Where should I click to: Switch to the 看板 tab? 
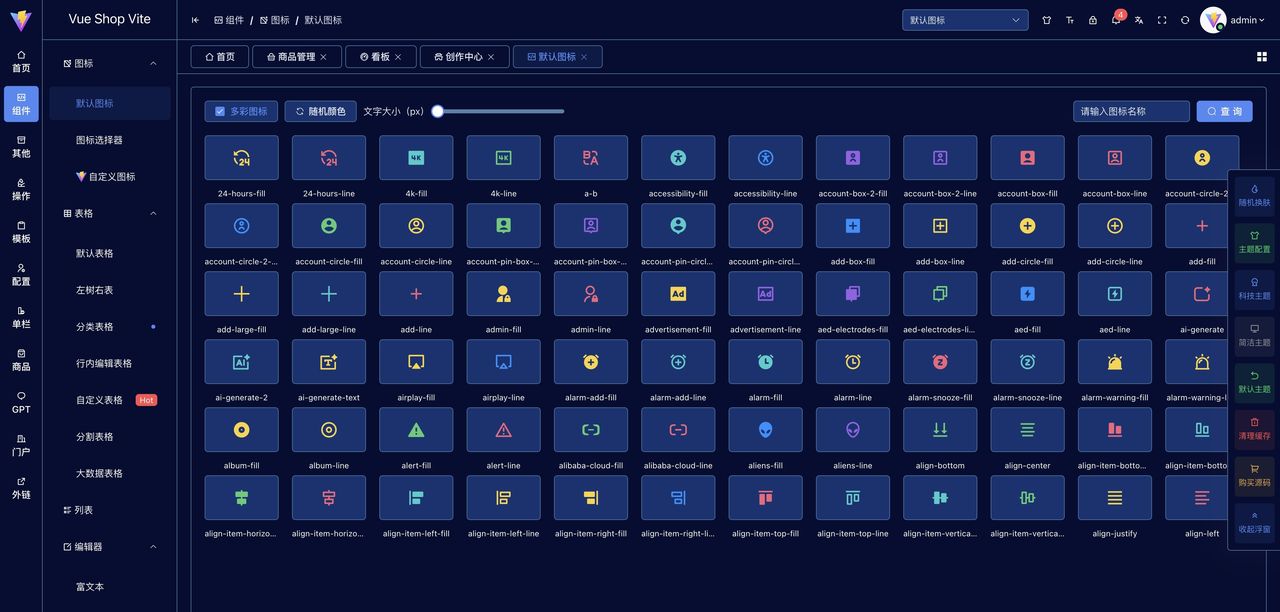380,56
